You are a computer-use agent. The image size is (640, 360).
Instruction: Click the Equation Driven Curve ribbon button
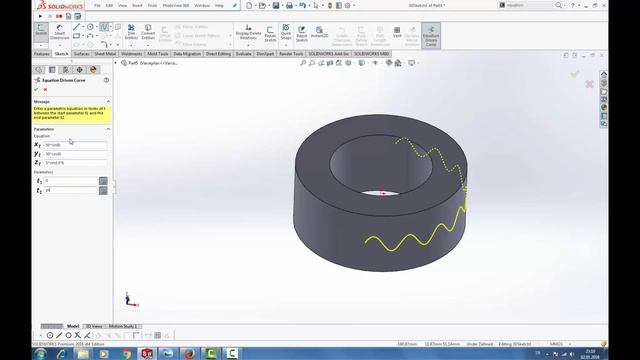click(x=431, y=36)
